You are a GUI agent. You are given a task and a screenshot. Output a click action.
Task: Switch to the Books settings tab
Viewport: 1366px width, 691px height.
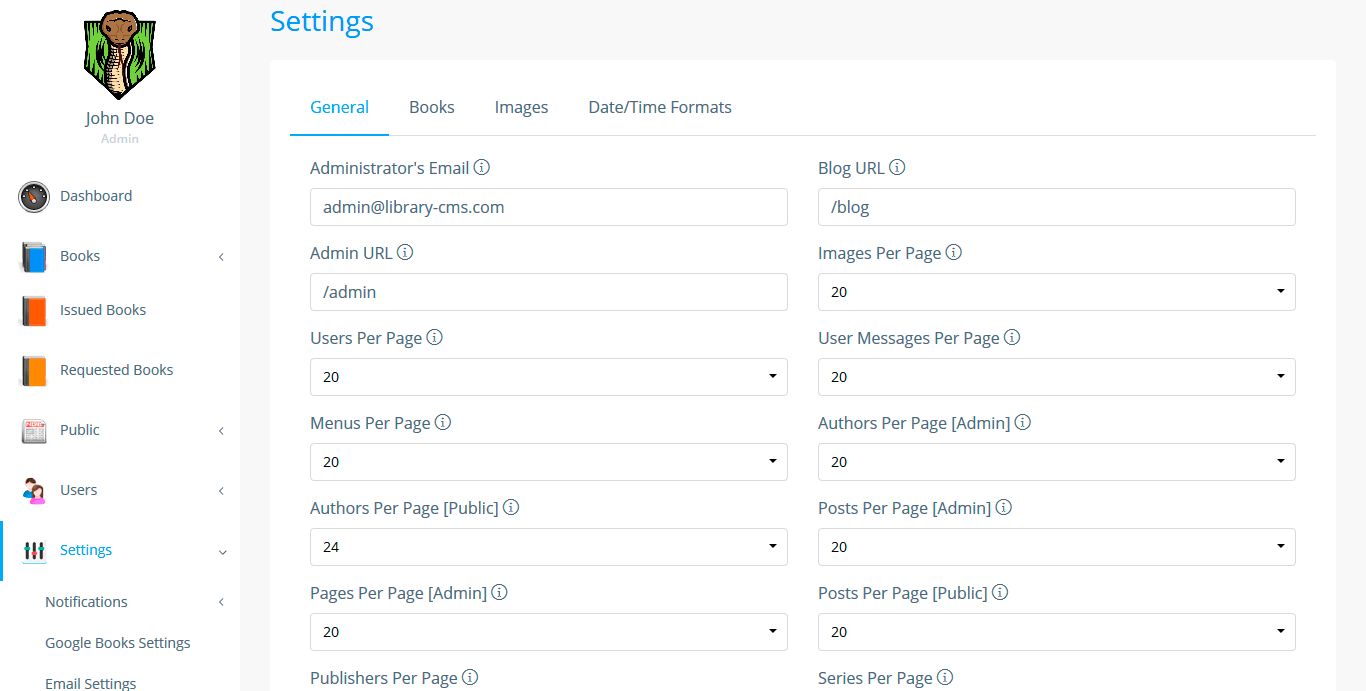point(432,107)
